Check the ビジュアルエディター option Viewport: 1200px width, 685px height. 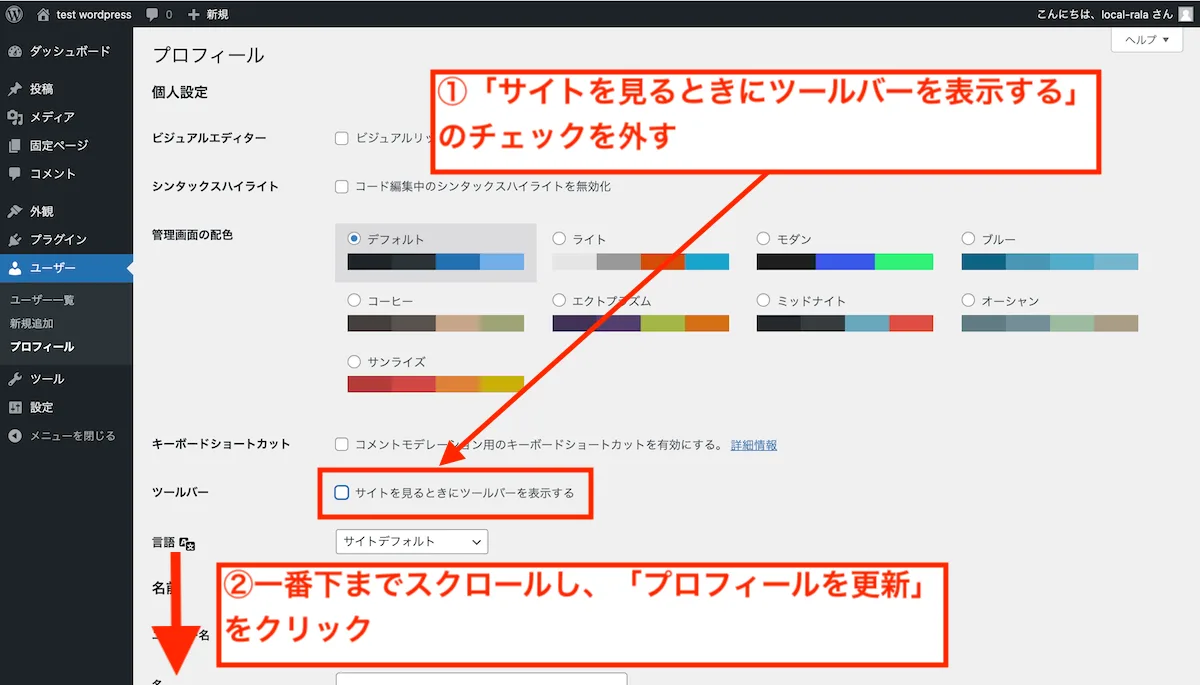tap(341, 138)
